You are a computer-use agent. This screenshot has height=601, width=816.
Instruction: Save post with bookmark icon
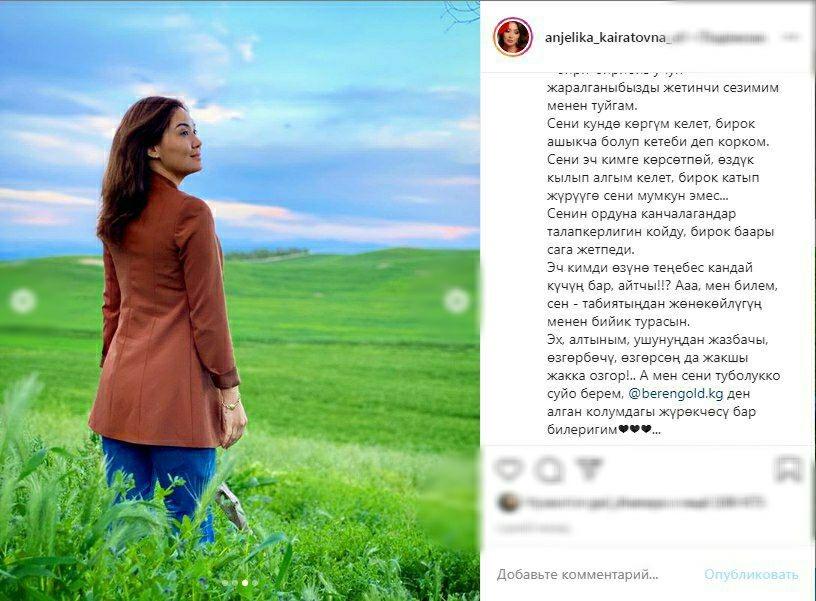pyautogui.click(x=788, y=469)
